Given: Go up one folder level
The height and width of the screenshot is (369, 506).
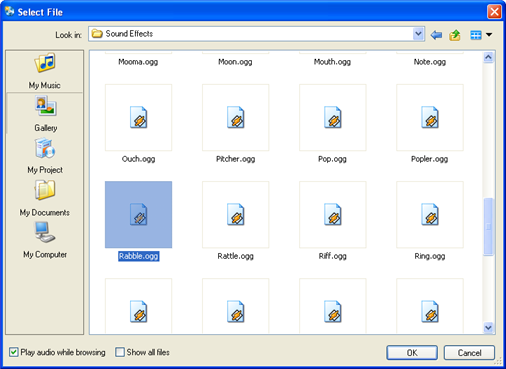Looking at the screenshot, I should (455, 35).
